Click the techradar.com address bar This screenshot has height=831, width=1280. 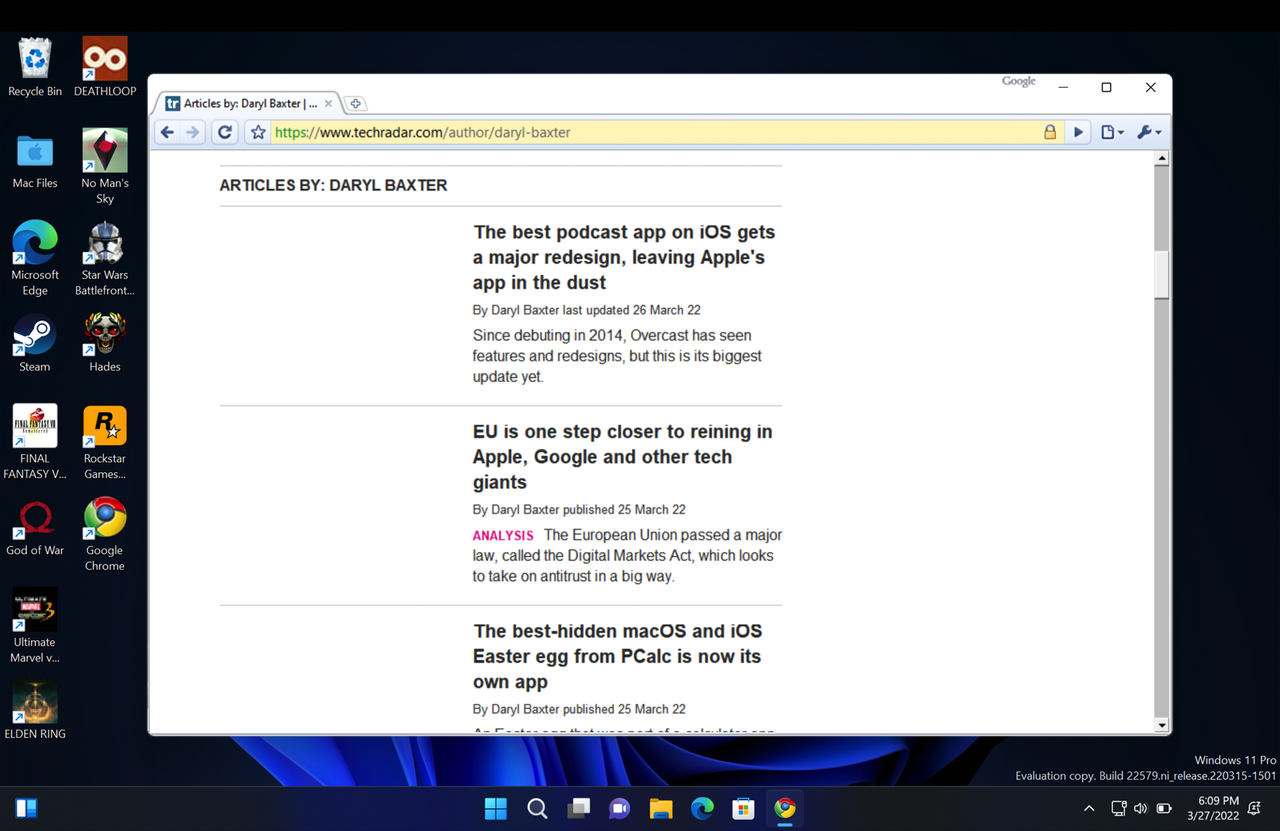(655, 132)
